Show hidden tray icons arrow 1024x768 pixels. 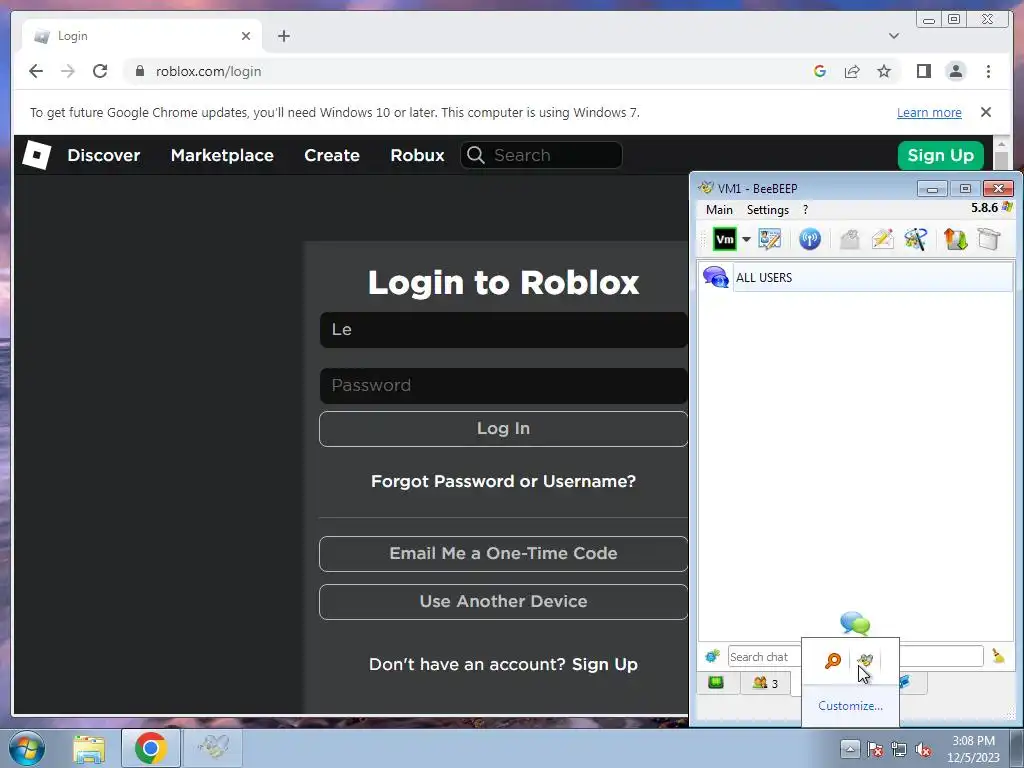pyautogui.click(x=850, y=749)
